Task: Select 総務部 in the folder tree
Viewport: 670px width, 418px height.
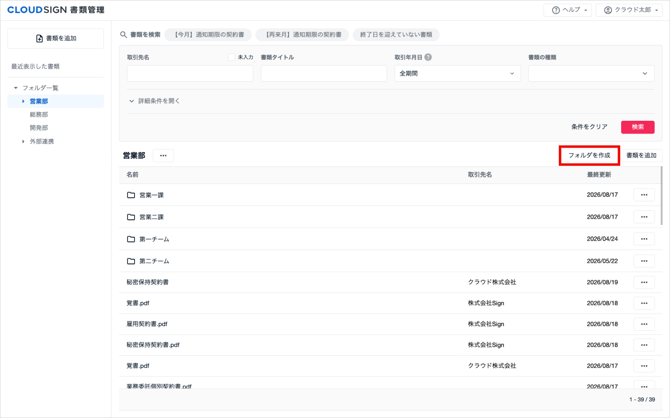Action: click(39, 115)
